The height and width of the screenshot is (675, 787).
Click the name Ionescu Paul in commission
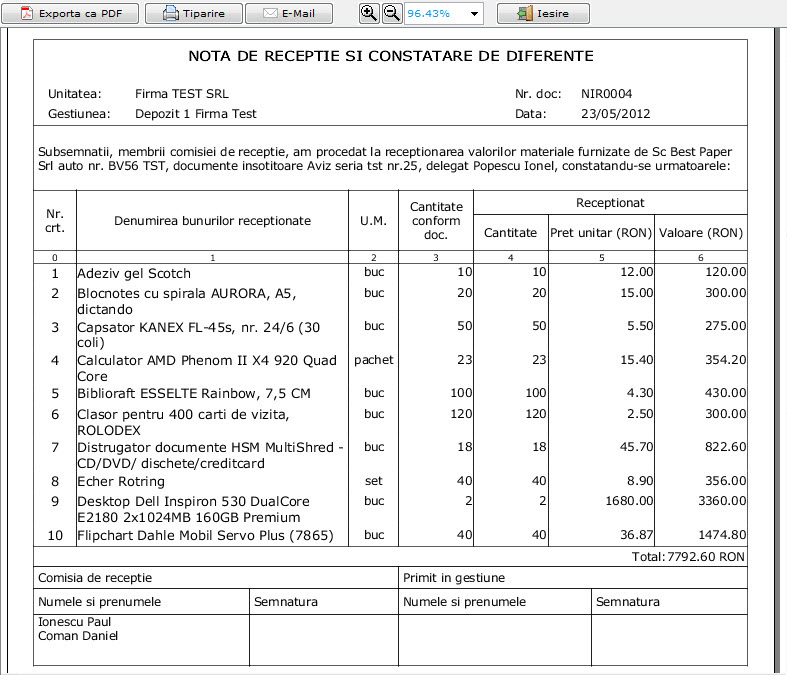(74, 622)
